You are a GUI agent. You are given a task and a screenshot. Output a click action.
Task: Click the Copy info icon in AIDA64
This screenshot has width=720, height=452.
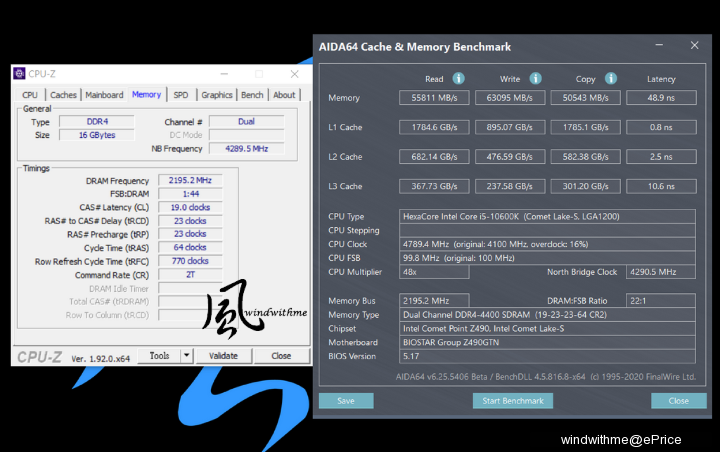pos(611,79)
